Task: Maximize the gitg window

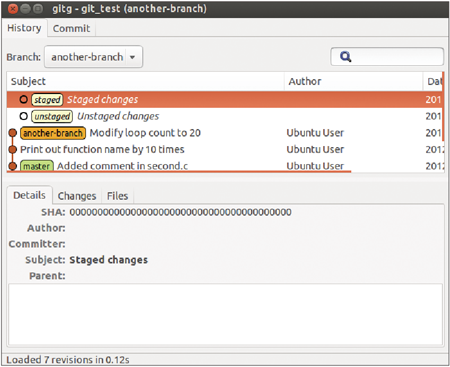Action: pyautogui.click(x=38, y=9)
